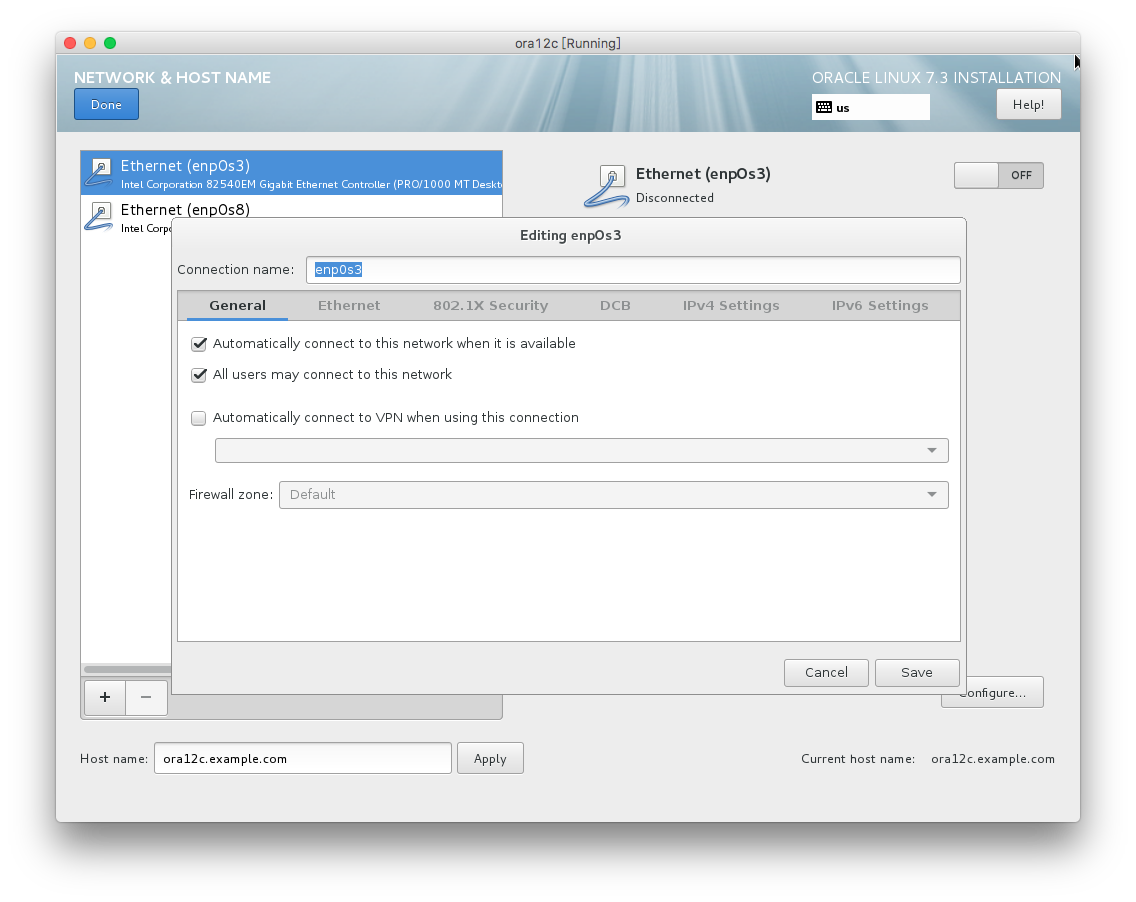Uncheck Automatically connect to this network
The width and height of the screenshot is (1136, 902).
[199, 343]
